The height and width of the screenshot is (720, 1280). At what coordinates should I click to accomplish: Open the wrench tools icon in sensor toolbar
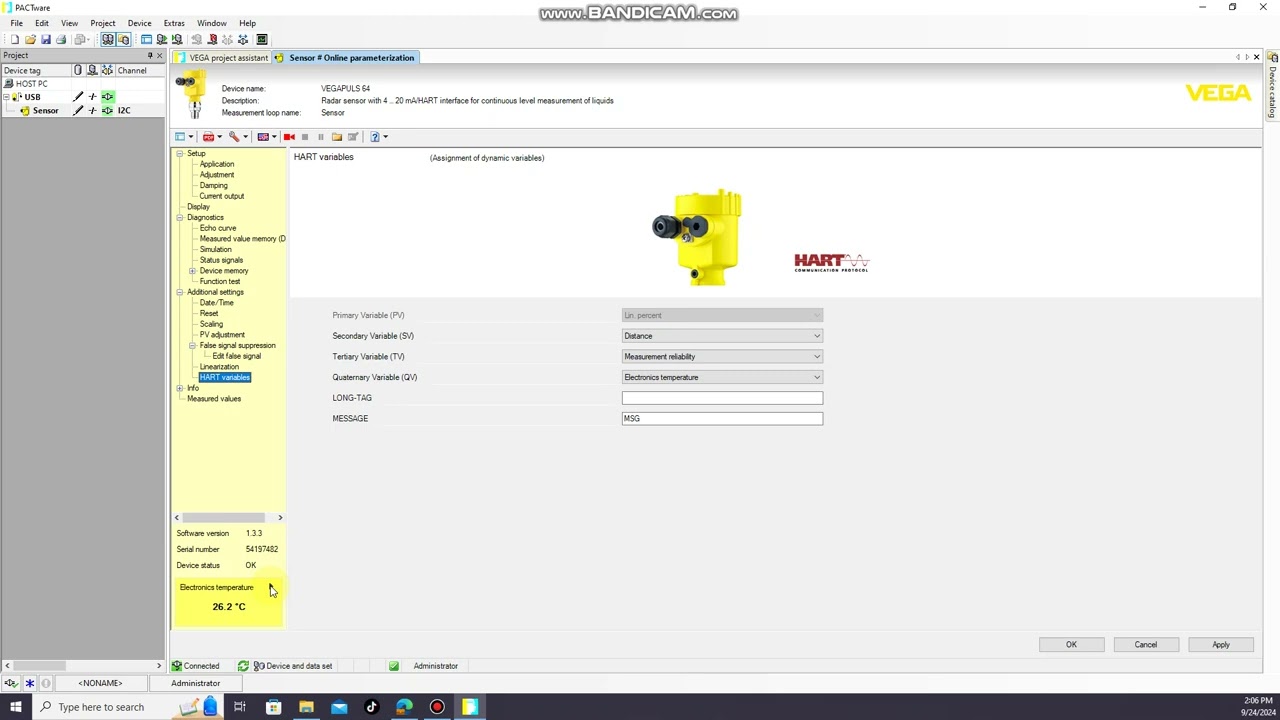pyautogui.click(x=236, y=137)
